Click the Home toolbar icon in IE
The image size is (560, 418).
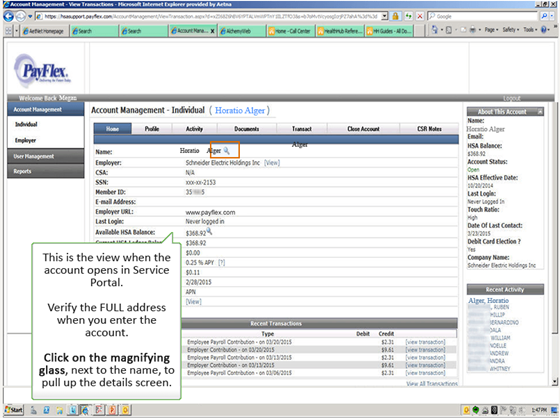435,30
